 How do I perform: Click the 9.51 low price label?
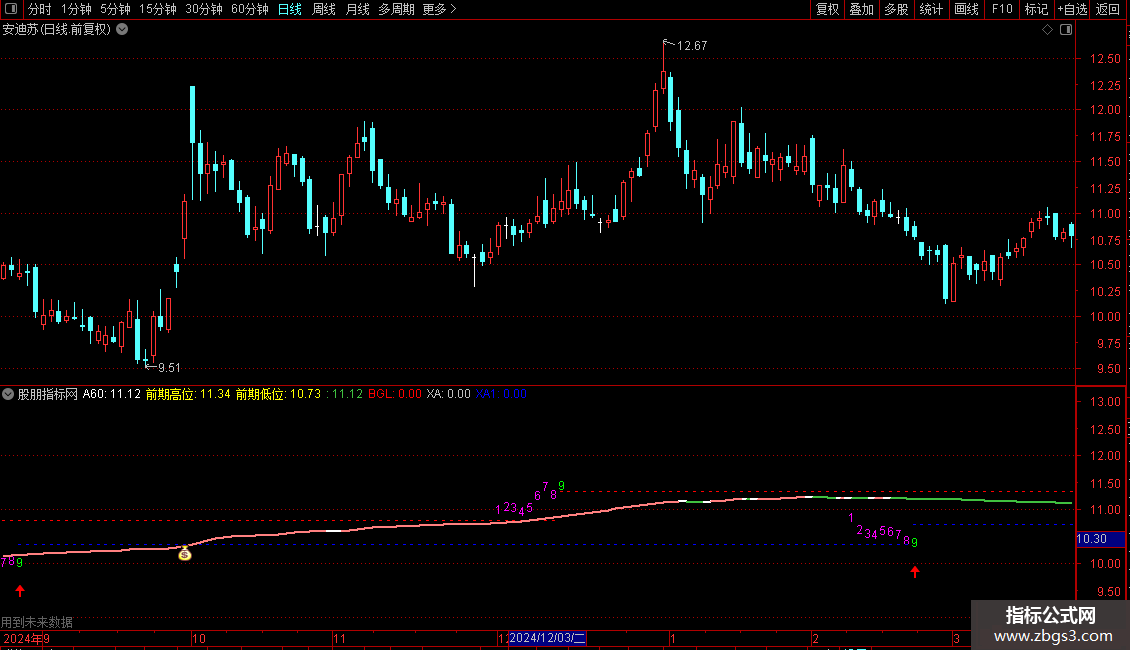[169, 368]
